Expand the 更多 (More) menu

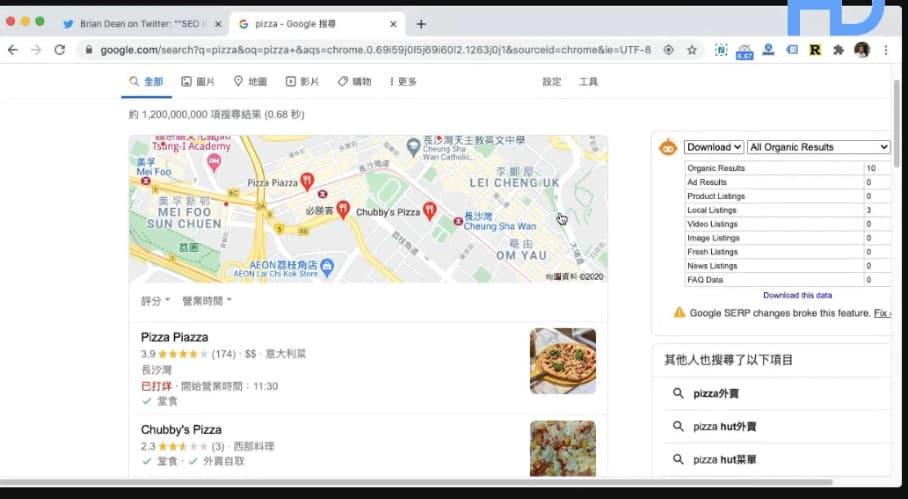[403, 82]
